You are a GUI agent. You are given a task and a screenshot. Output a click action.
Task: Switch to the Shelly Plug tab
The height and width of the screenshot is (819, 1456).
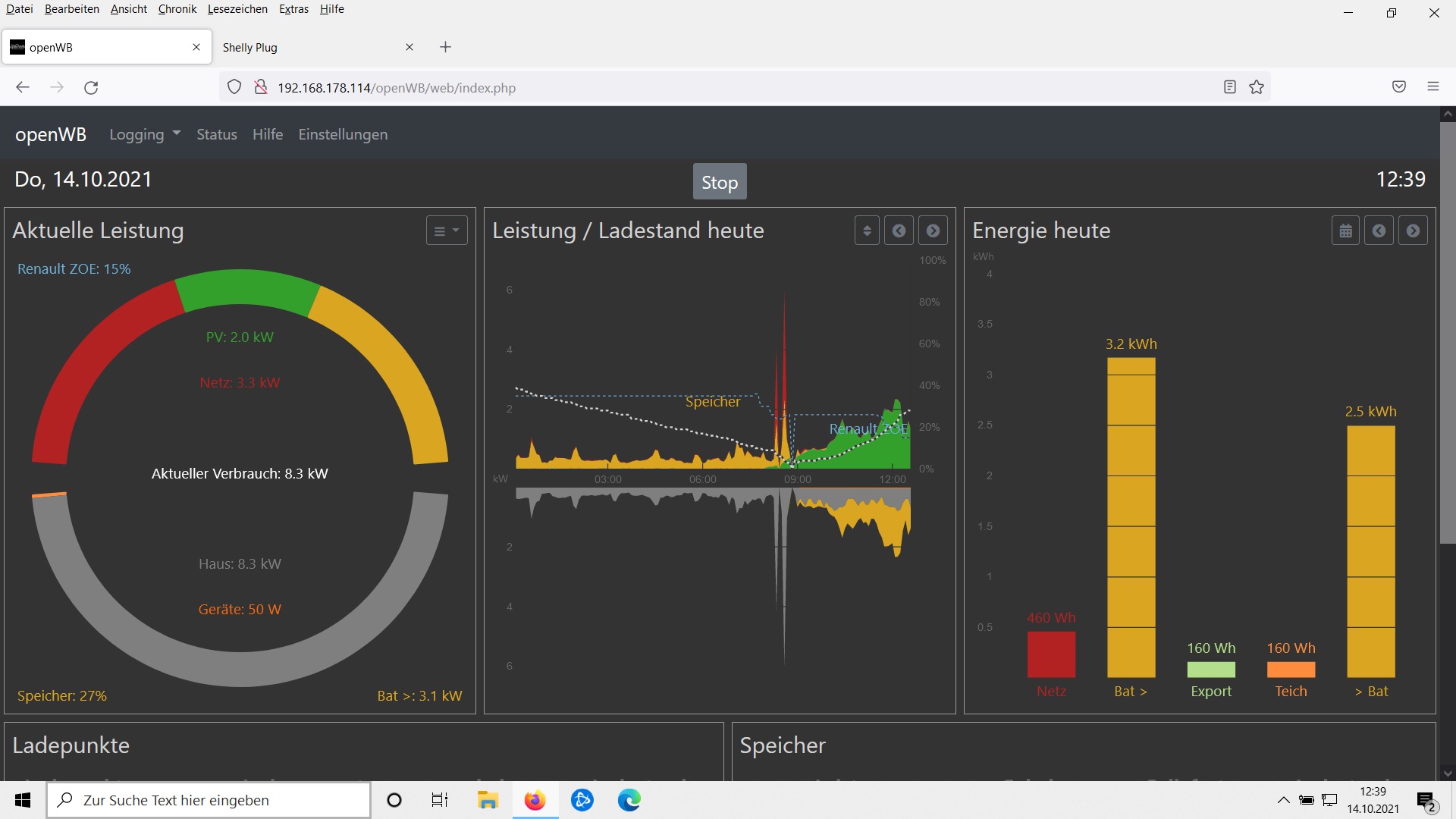(249, 47)
